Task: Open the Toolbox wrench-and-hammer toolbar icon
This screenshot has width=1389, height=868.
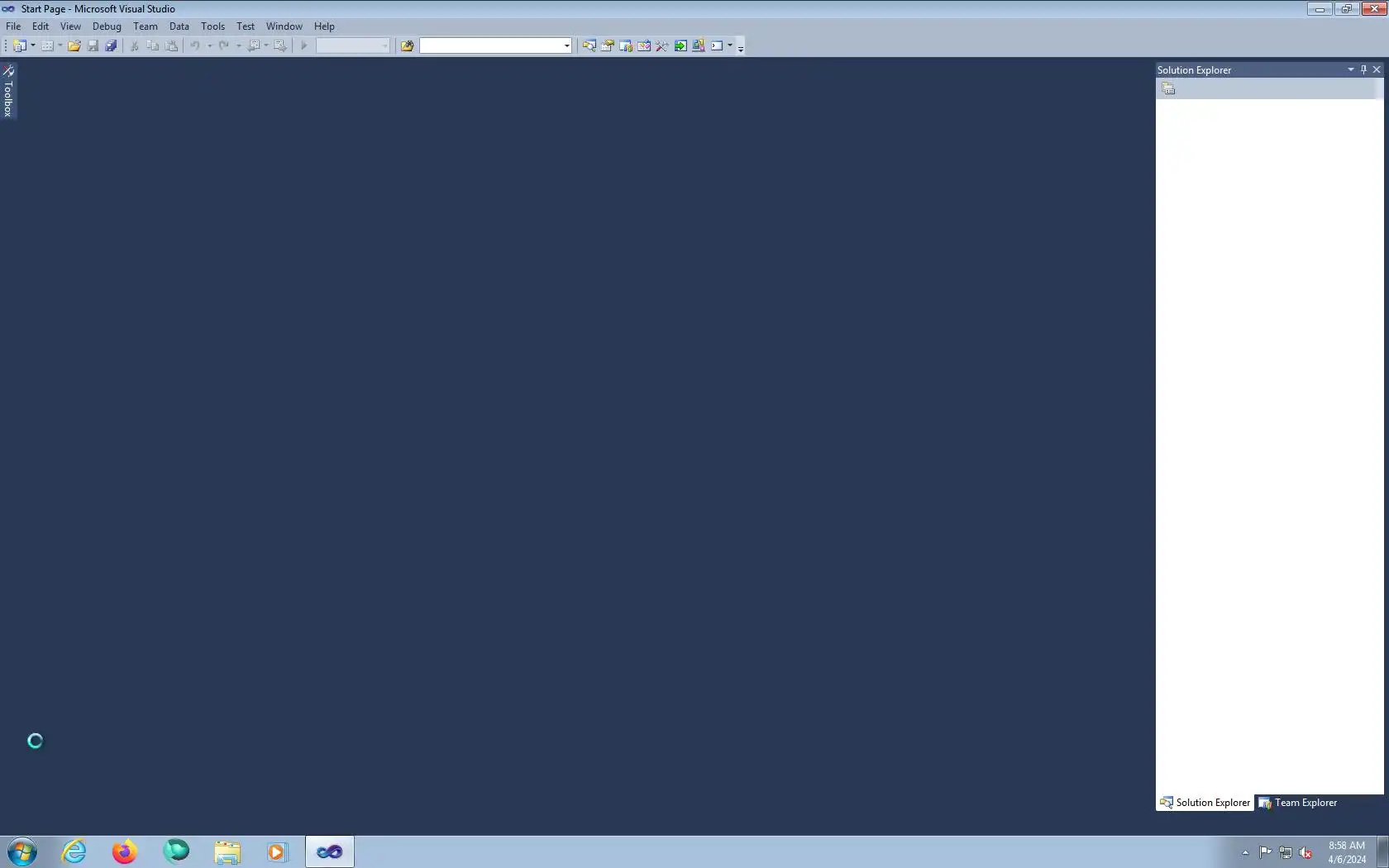Action: click(661, 46)
